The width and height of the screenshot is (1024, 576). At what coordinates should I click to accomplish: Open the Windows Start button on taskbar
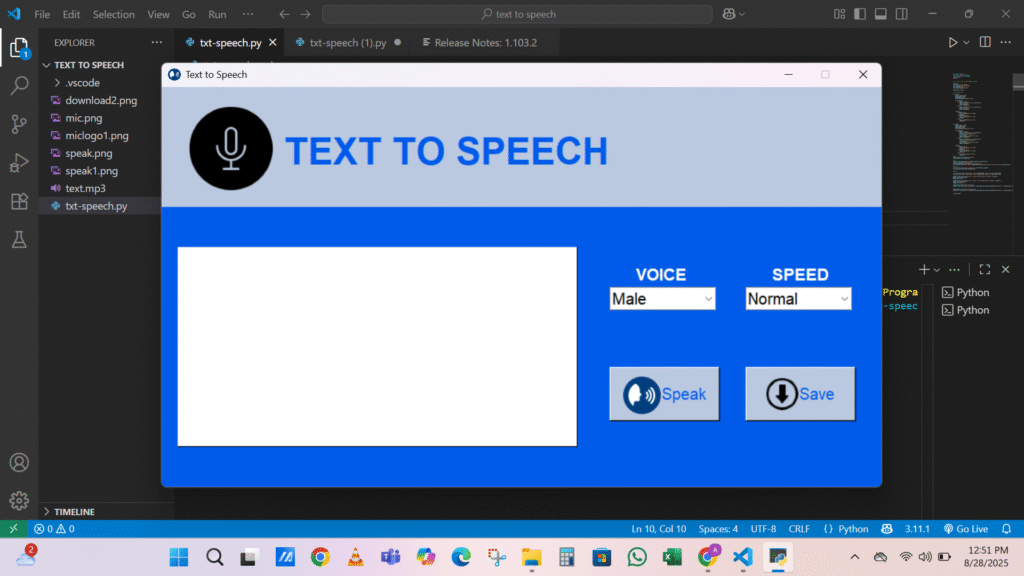pyautogui.click(x=178, y=557)
